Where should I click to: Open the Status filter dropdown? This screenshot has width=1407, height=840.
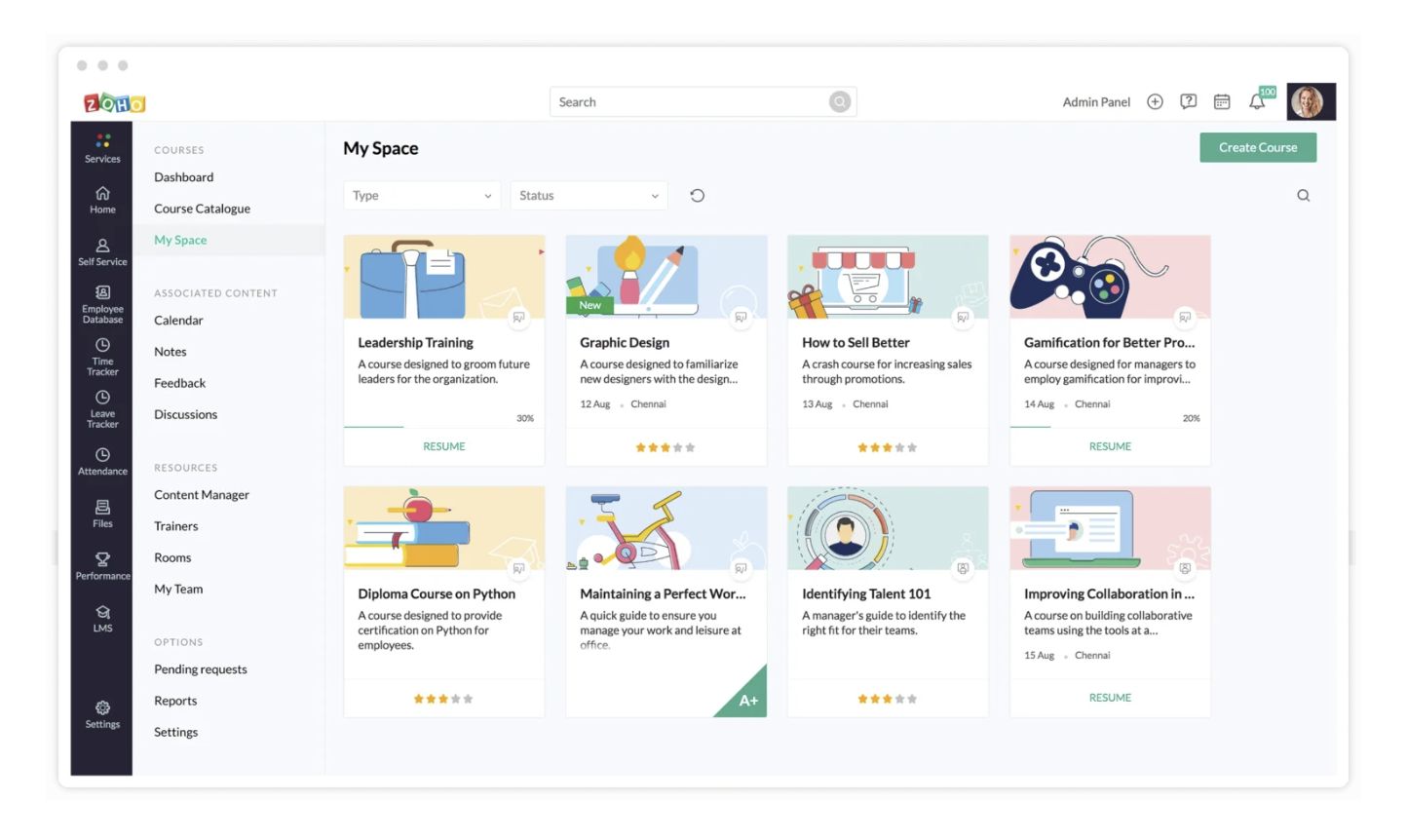[x=589, y=195]
